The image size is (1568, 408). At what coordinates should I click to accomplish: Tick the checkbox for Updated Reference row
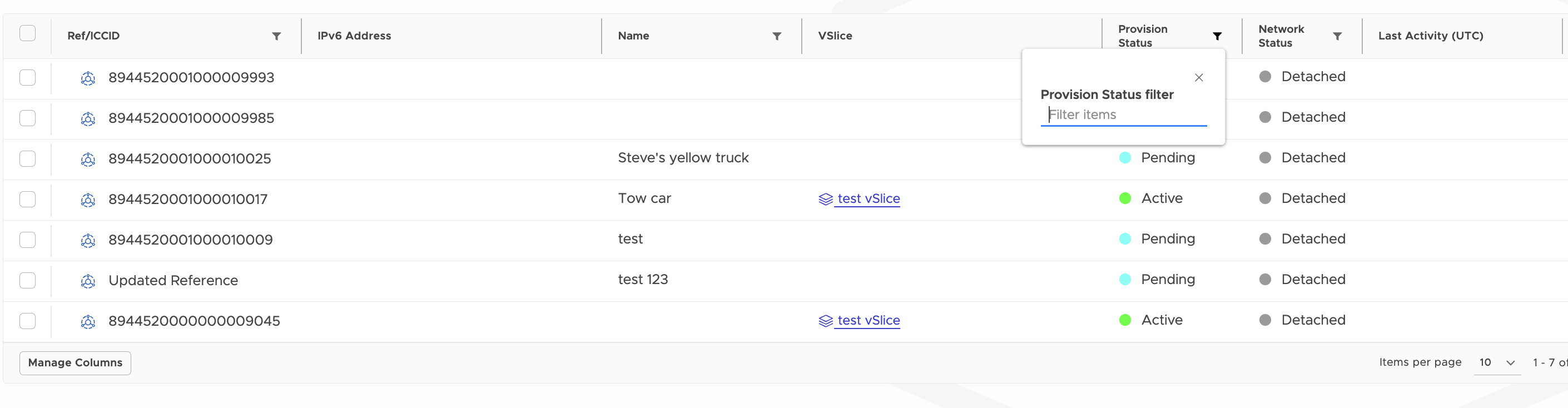click(27, 281)
